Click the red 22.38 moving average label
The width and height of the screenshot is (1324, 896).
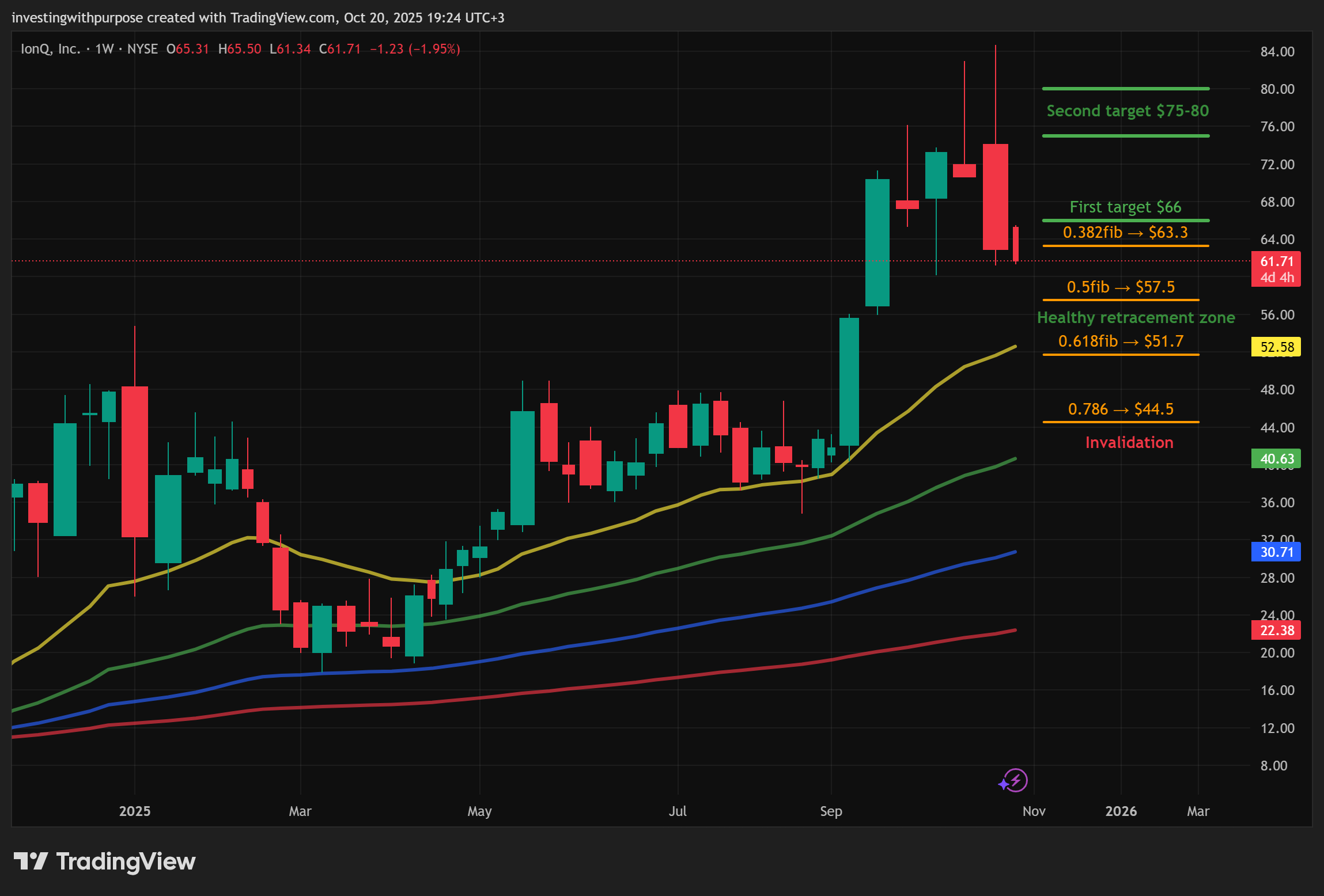[x=1276, y=630]
